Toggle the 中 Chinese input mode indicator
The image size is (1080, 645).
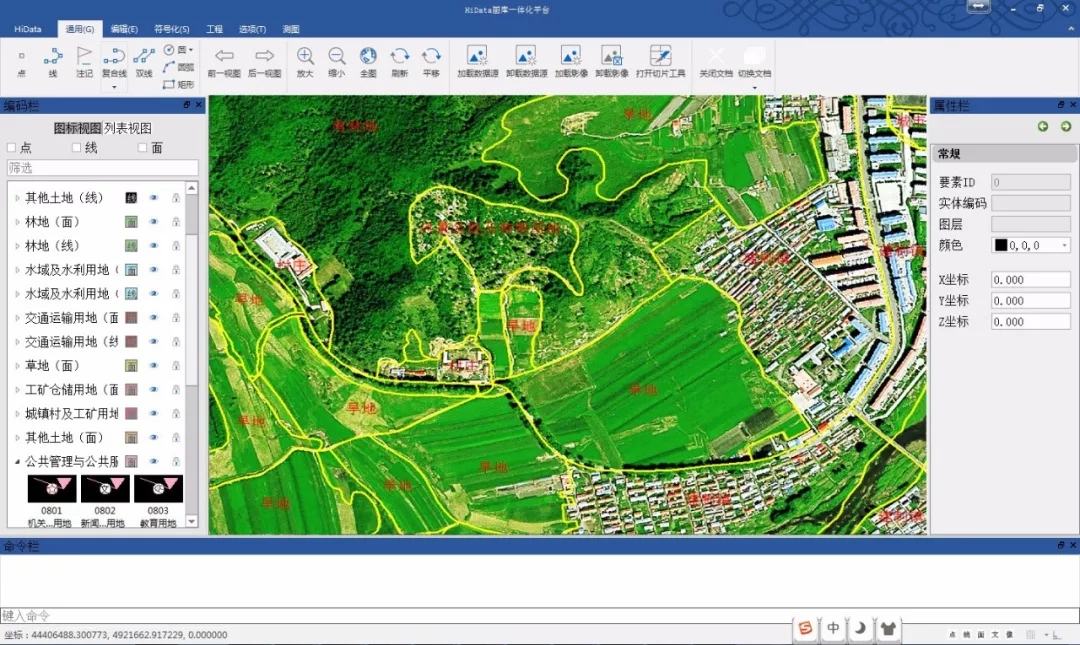tap(833, 628)
